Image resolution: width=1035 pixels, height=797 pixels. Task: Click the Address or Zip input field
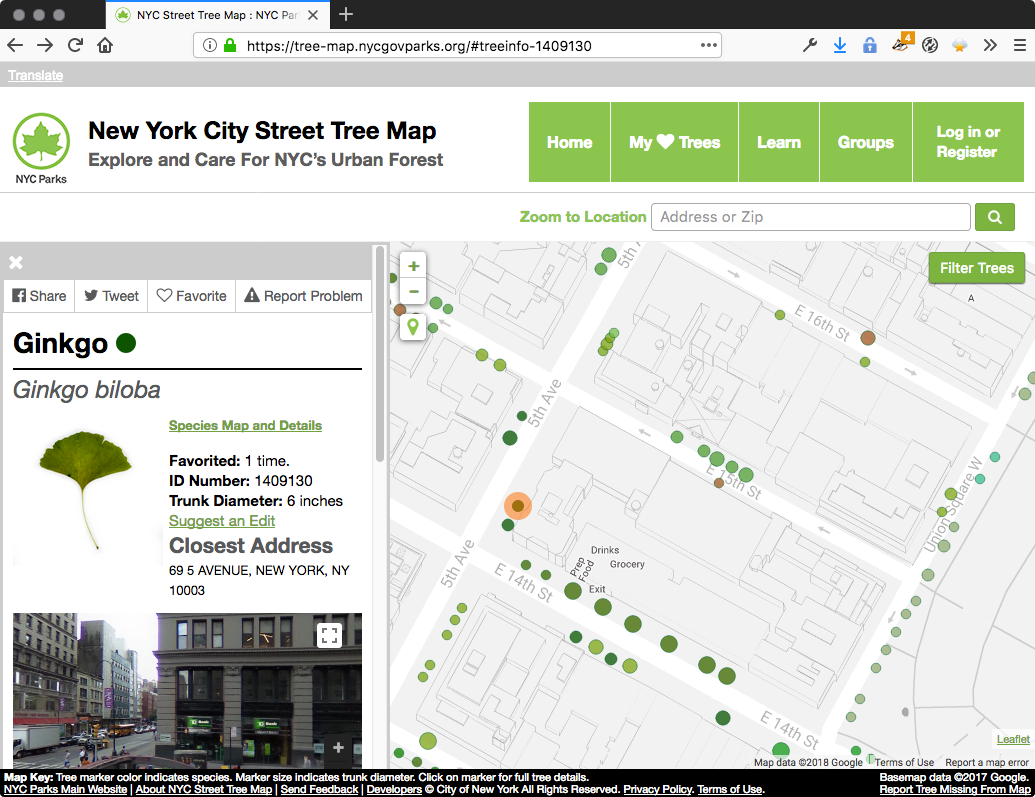click(810, 217)
